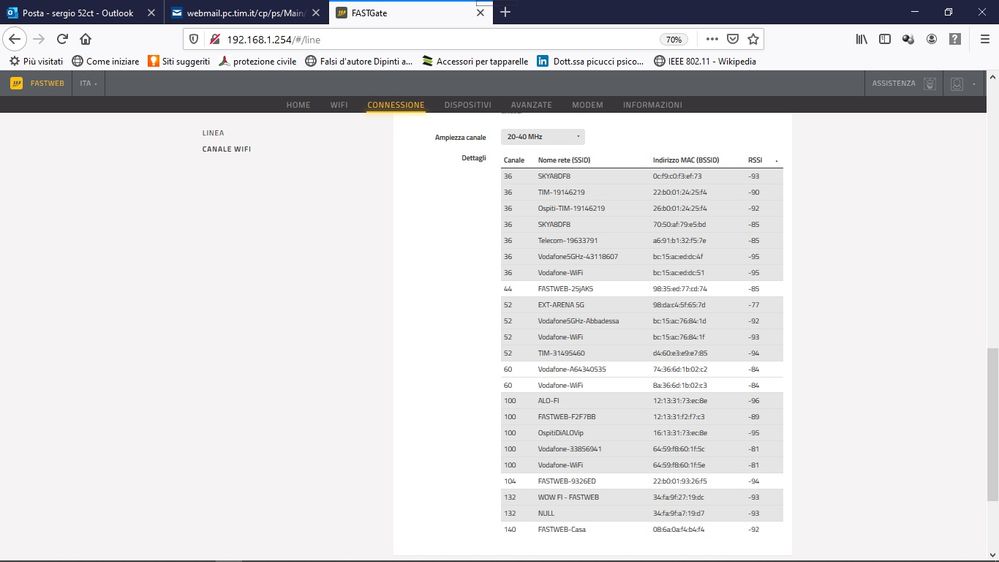Screen dimensions: 999x562
Task: Open new browser tab with plus
Action: 505,12
